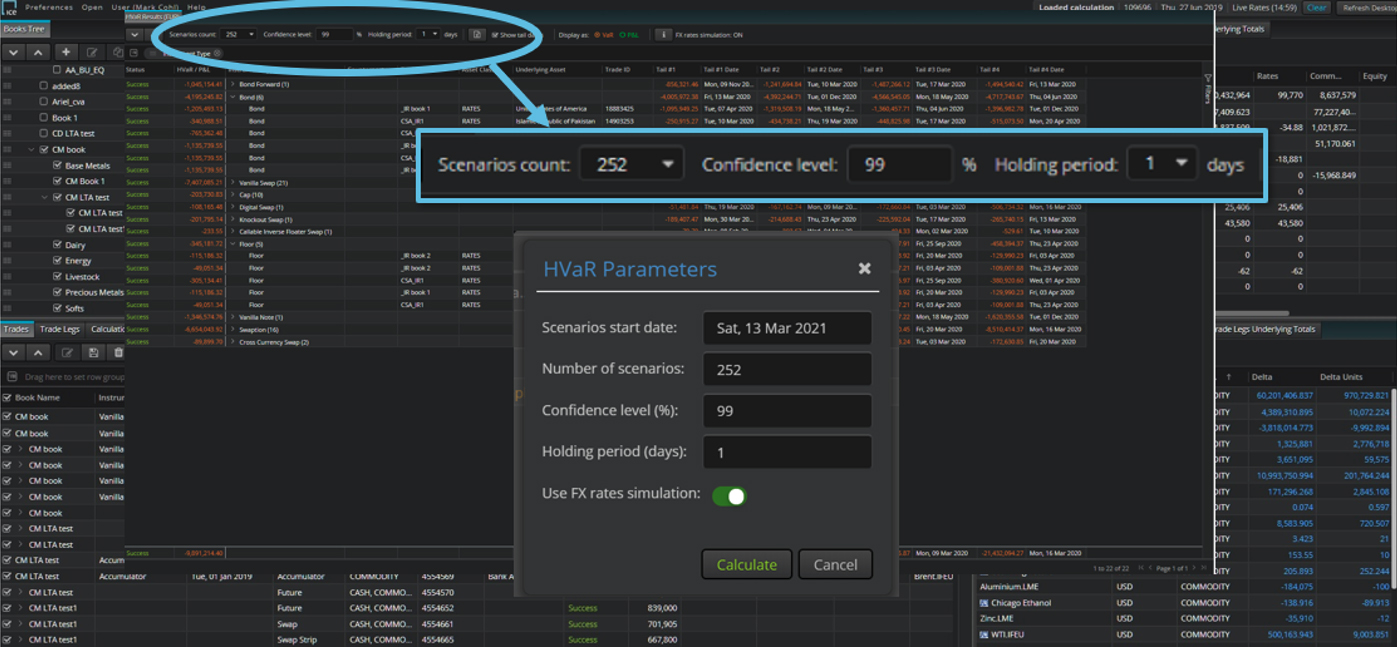Click the expand up arrow in Trades toolbar
Viewport: 1397px width, 647px height.
38,352
